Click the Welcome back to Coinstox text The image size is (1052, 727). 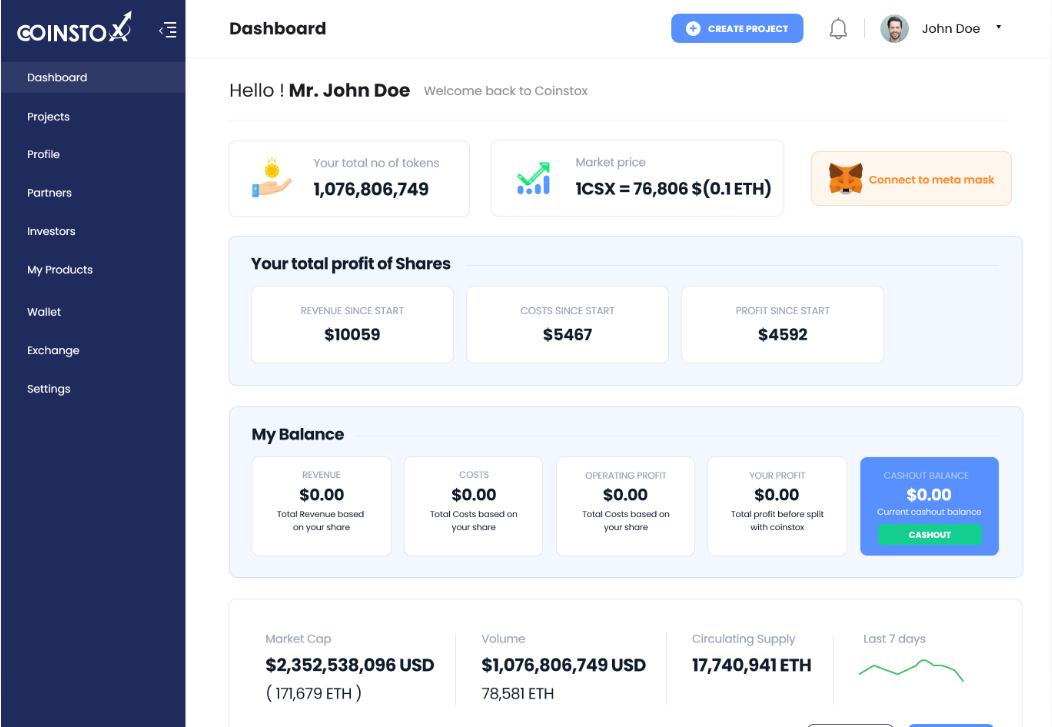point(506,91)
